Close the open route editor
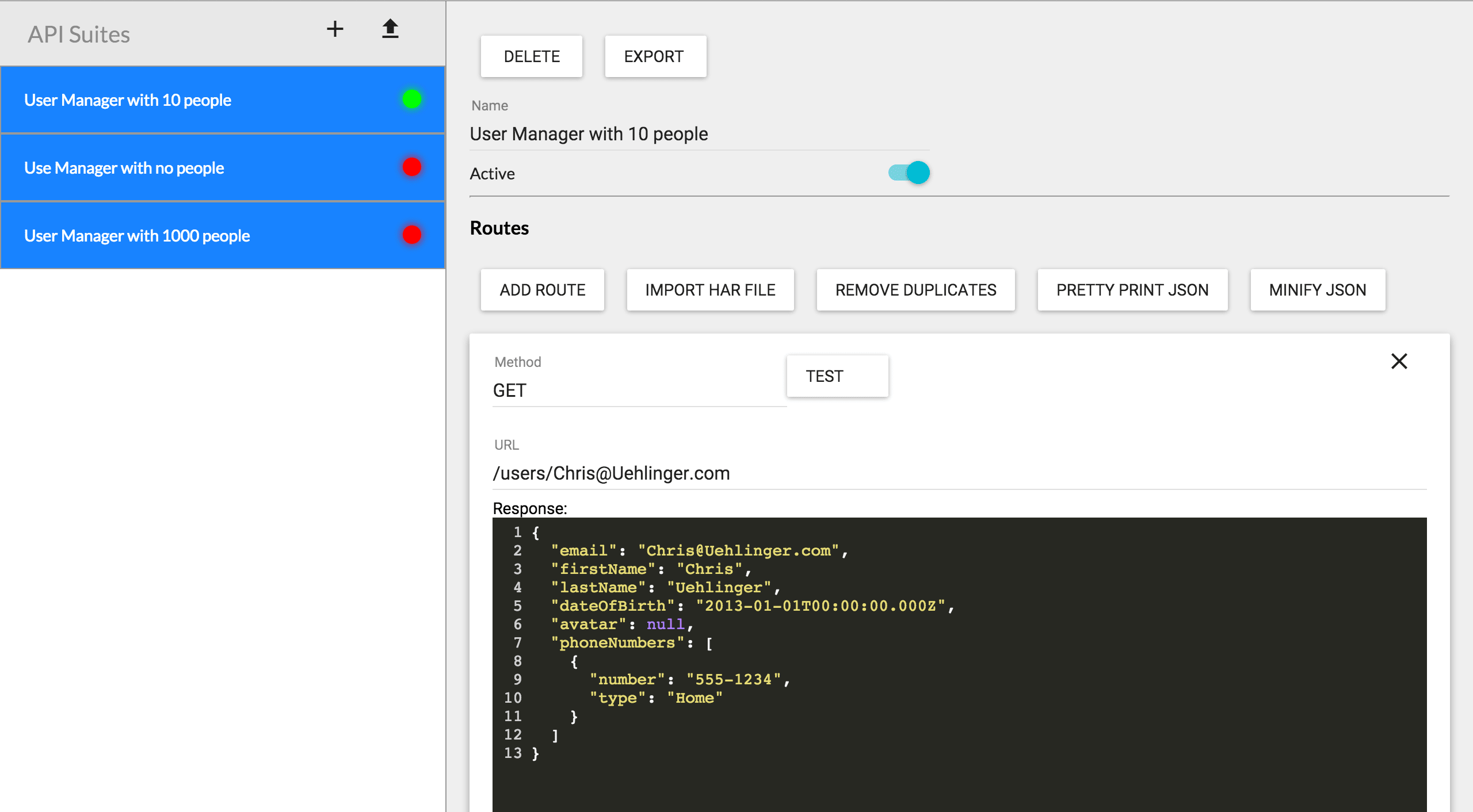1473x812 pixels. tap(1400, 361)
